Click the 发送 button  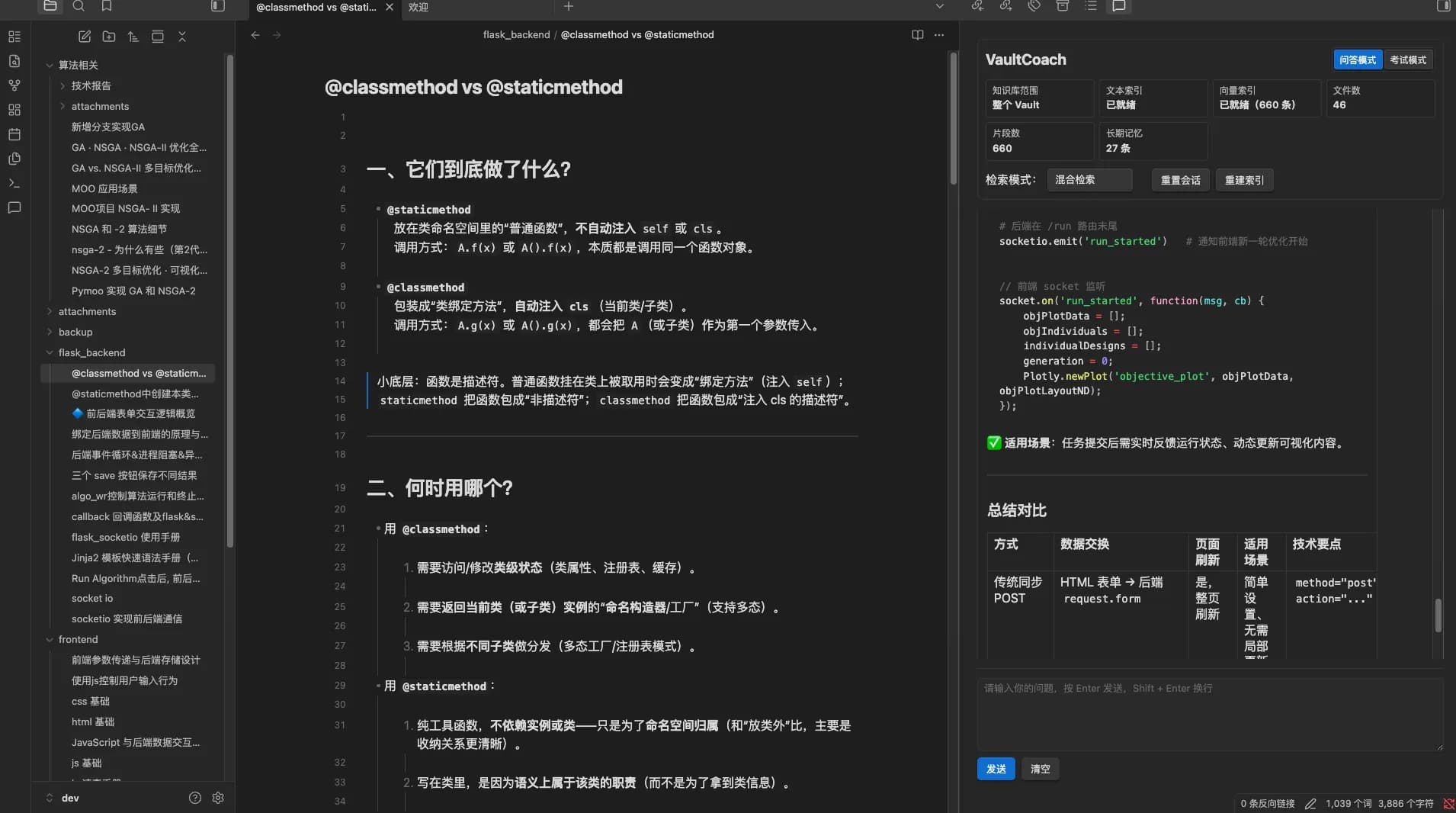point(996,769)
